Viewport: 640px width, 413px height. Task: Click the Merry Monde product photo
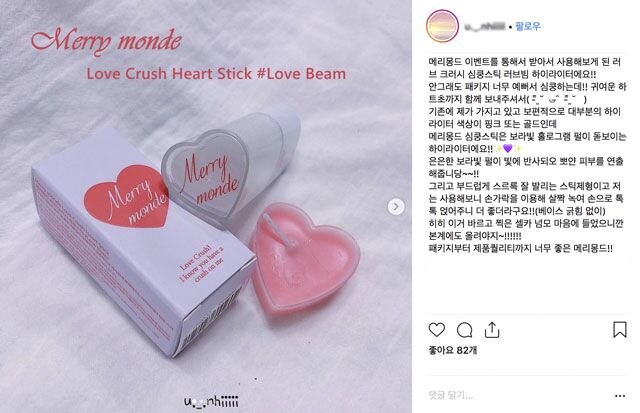(x=206, y=206)
